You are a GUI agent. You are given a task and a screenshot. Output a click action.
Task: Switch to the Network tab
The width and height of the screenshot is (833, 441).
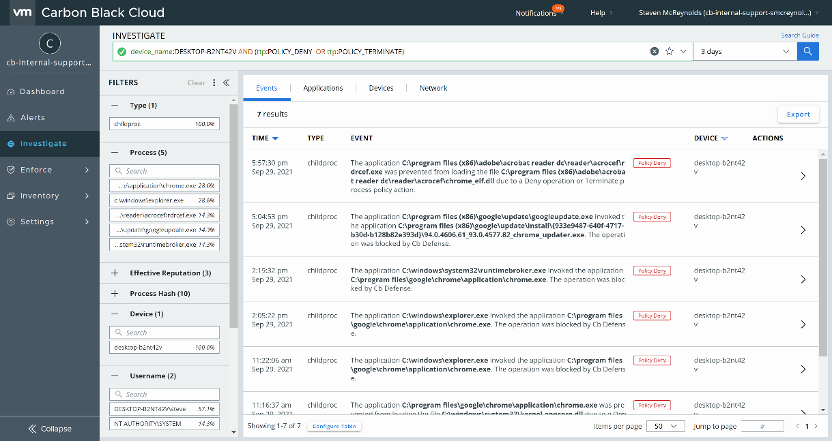(x=433, y=88)
